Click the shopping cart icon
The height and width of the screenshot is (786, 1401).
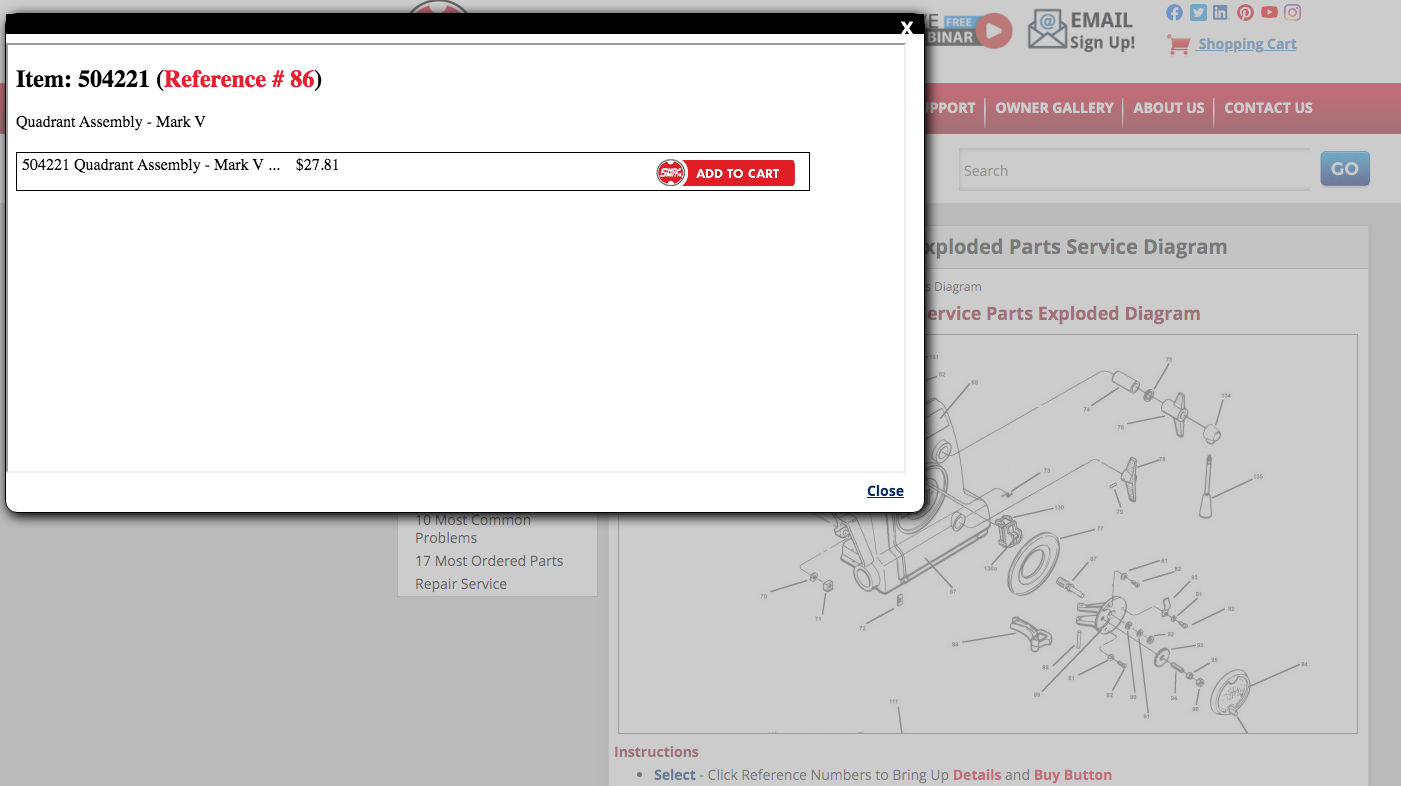[x=1179, y=45]
